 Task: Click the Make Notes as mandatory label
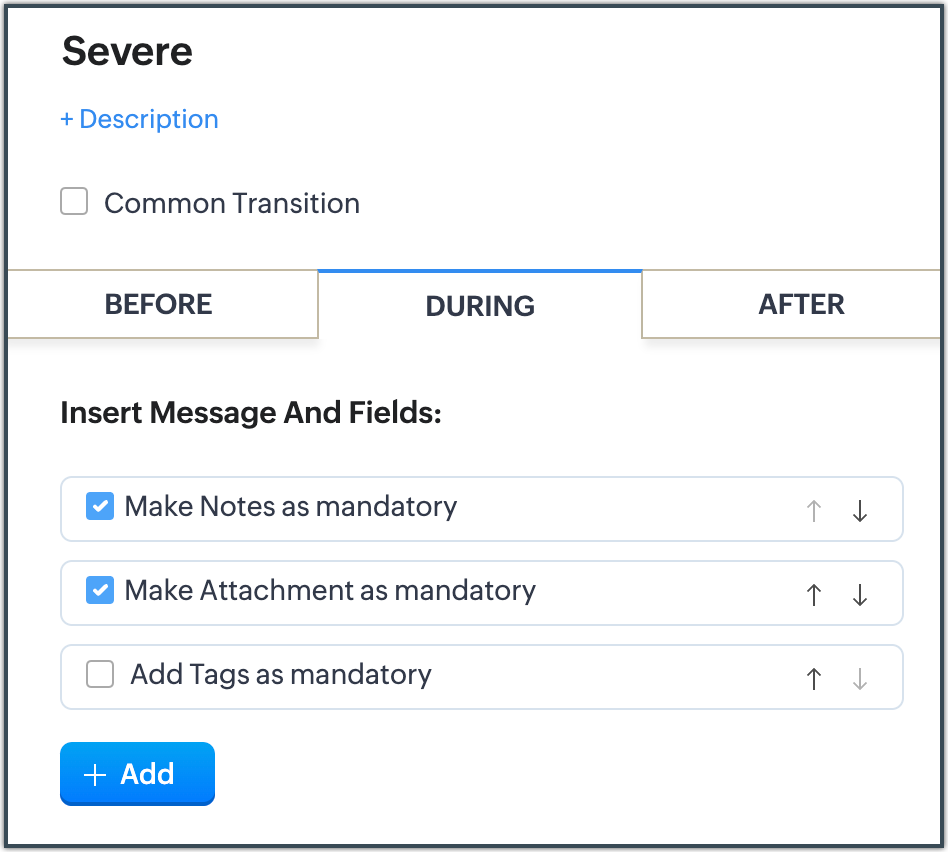click(291, 507)
